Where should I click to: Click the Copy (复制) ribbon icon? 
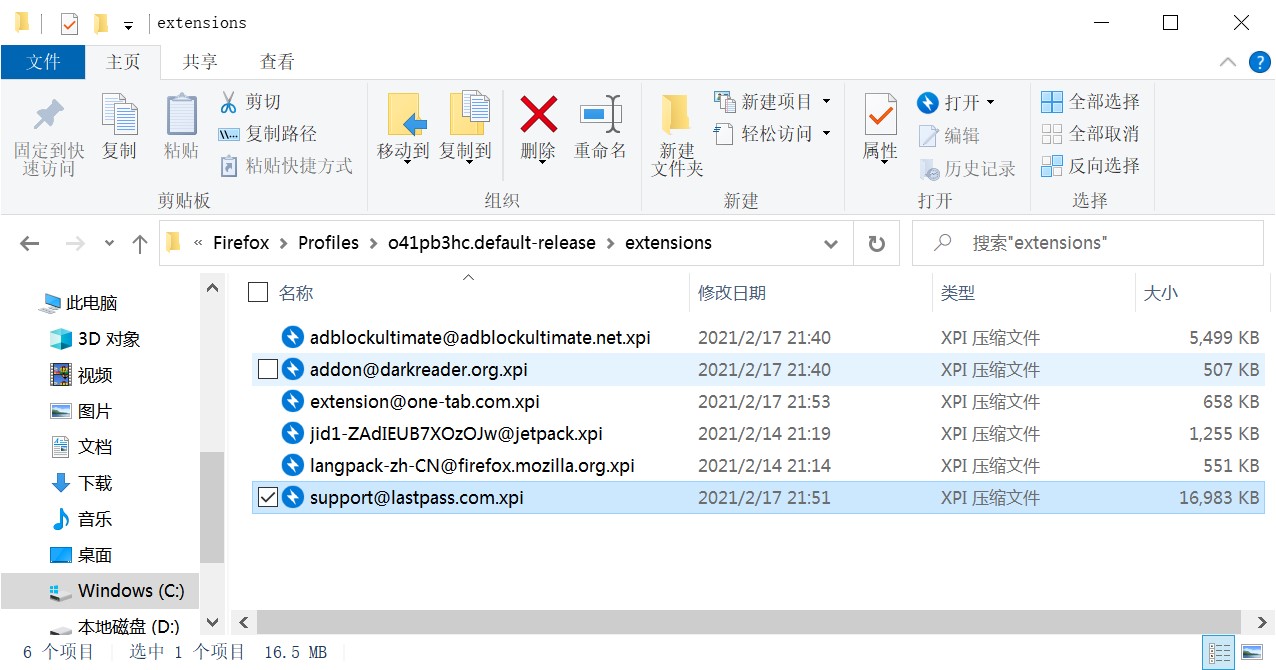[119, 116]
